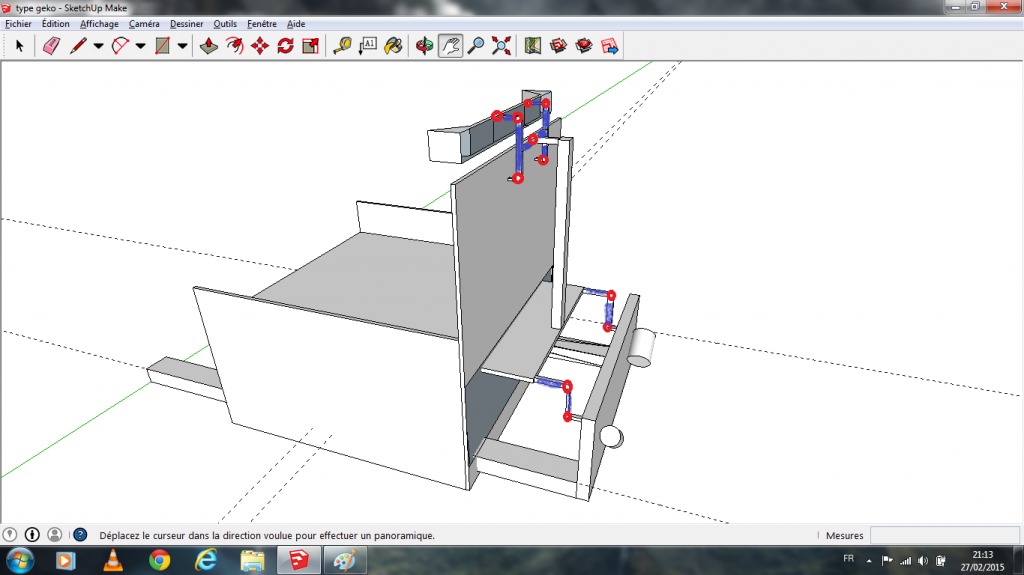The height and width of the screenshot is (575, 1024).
Task: Expand the pencil line tool dropdown arrow
Action: point(98,46)
